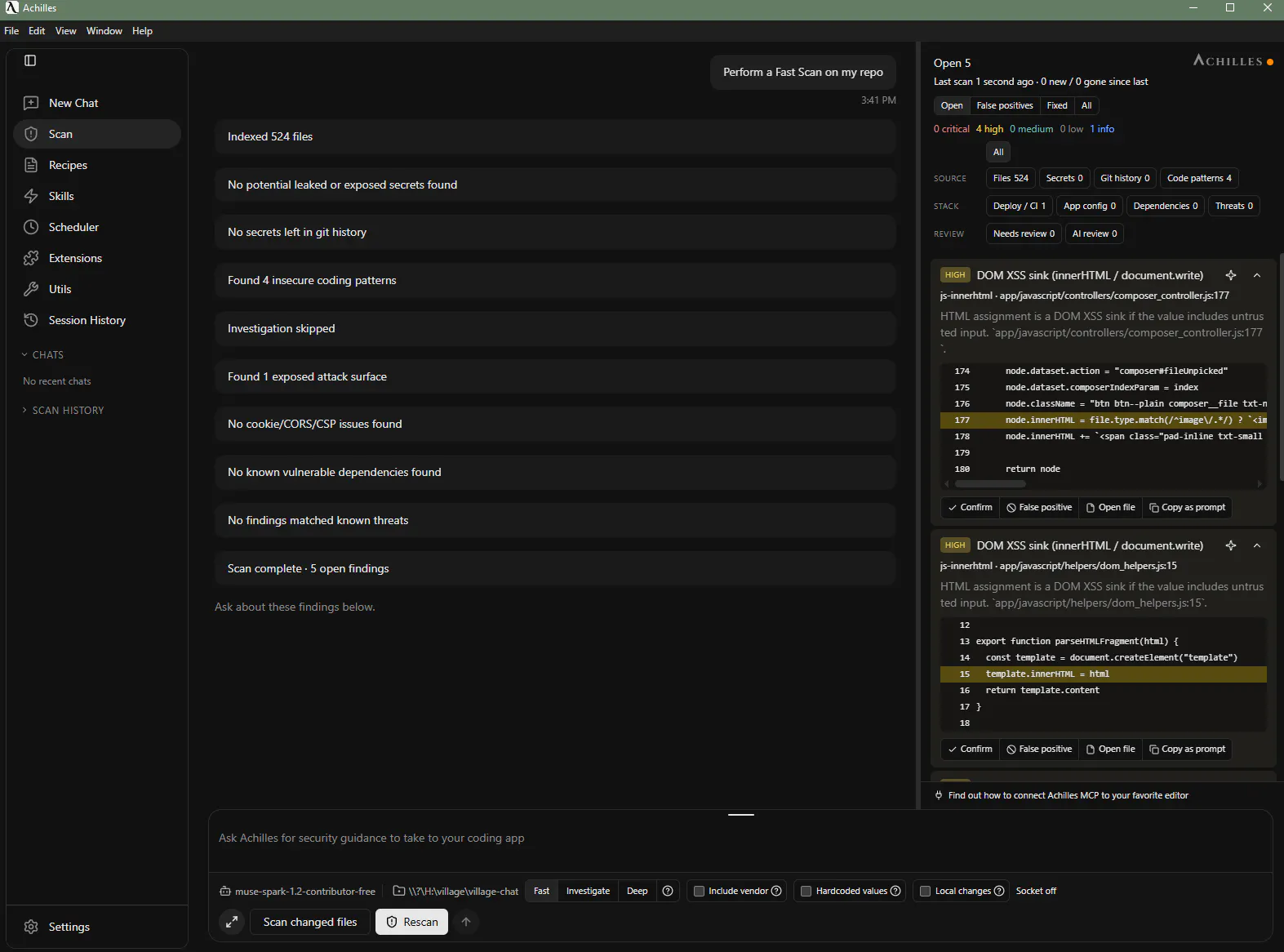
Task: Open the Window menu
Action: point(104,31)
